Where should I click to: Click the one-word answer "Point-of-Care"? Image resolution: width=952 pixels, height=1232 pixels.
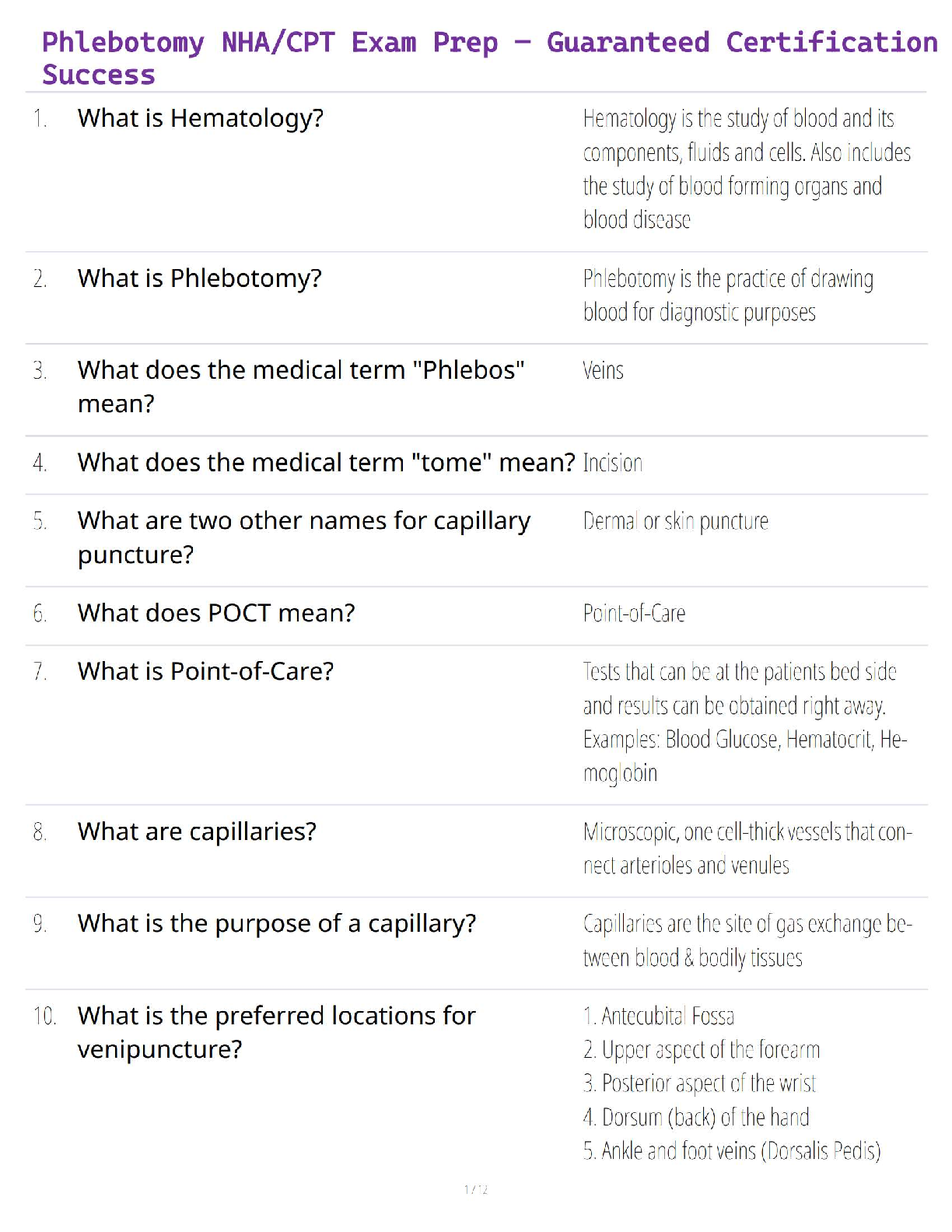634,614
